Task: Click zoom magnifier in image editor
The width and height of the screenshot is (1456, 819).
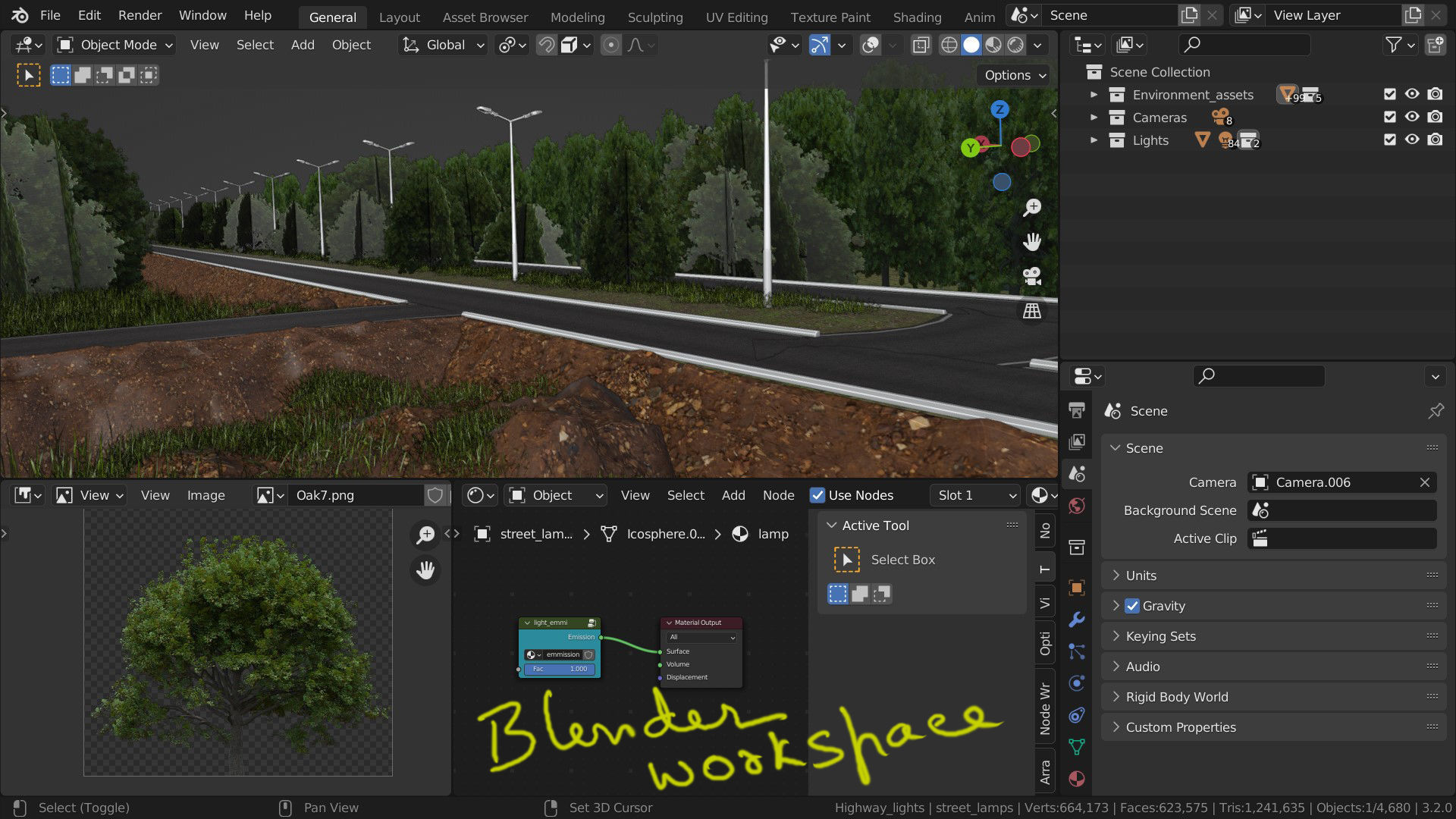Action: [x=425, y=535]
